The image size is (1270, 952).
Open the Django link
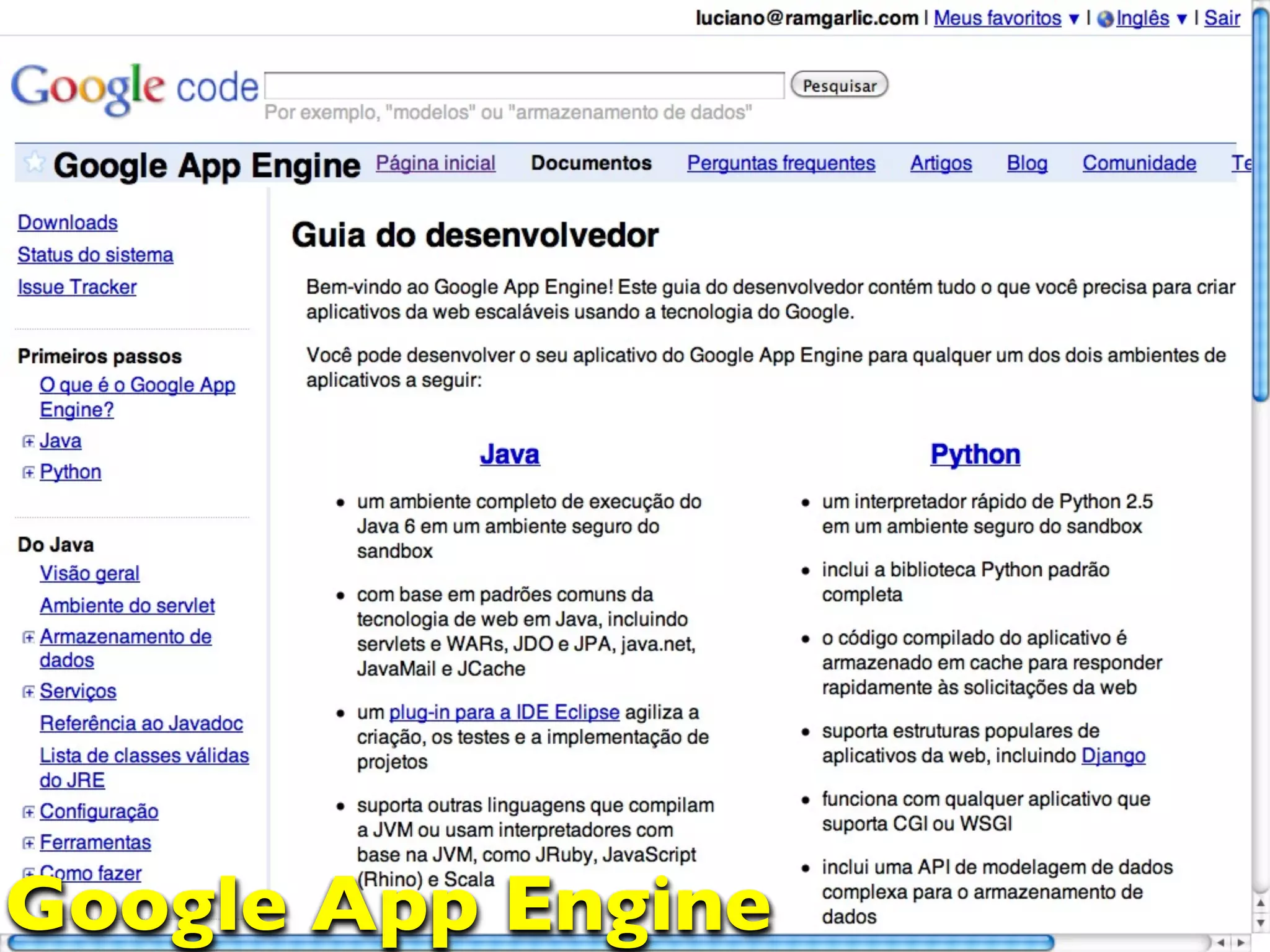[x=1113, y=756]
